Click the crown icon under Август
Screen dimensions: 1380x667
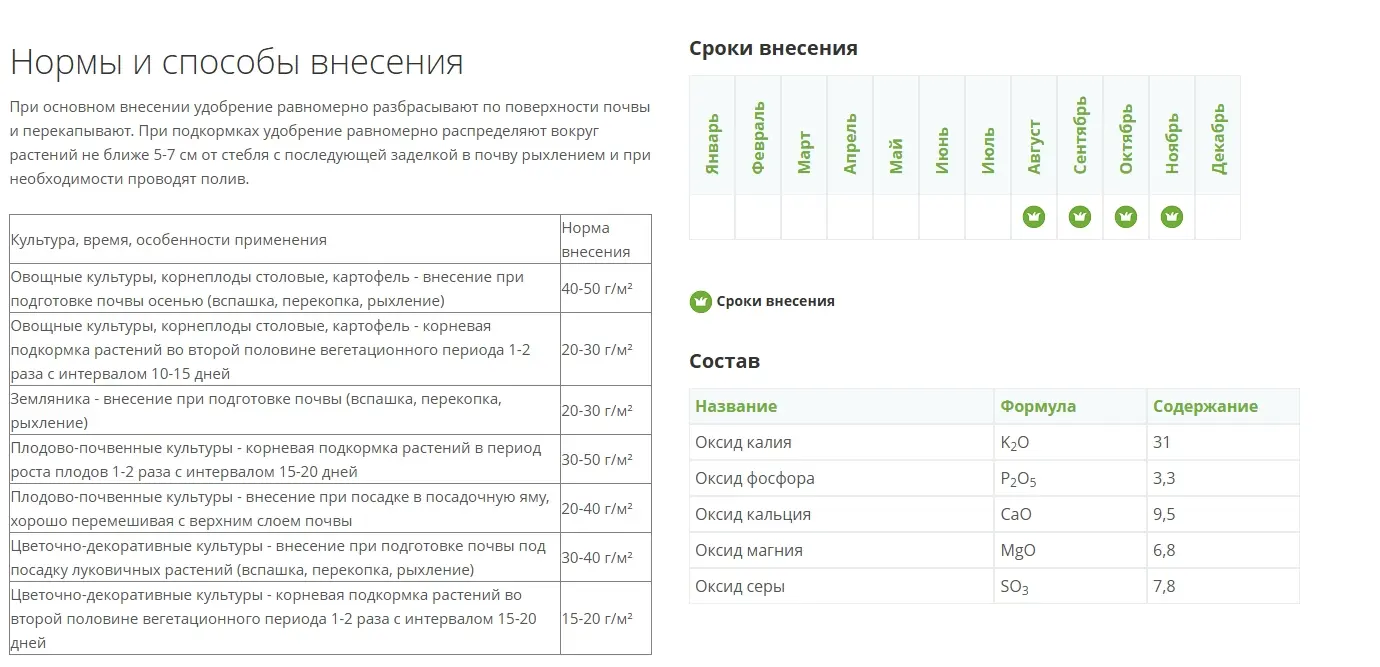1034,217
